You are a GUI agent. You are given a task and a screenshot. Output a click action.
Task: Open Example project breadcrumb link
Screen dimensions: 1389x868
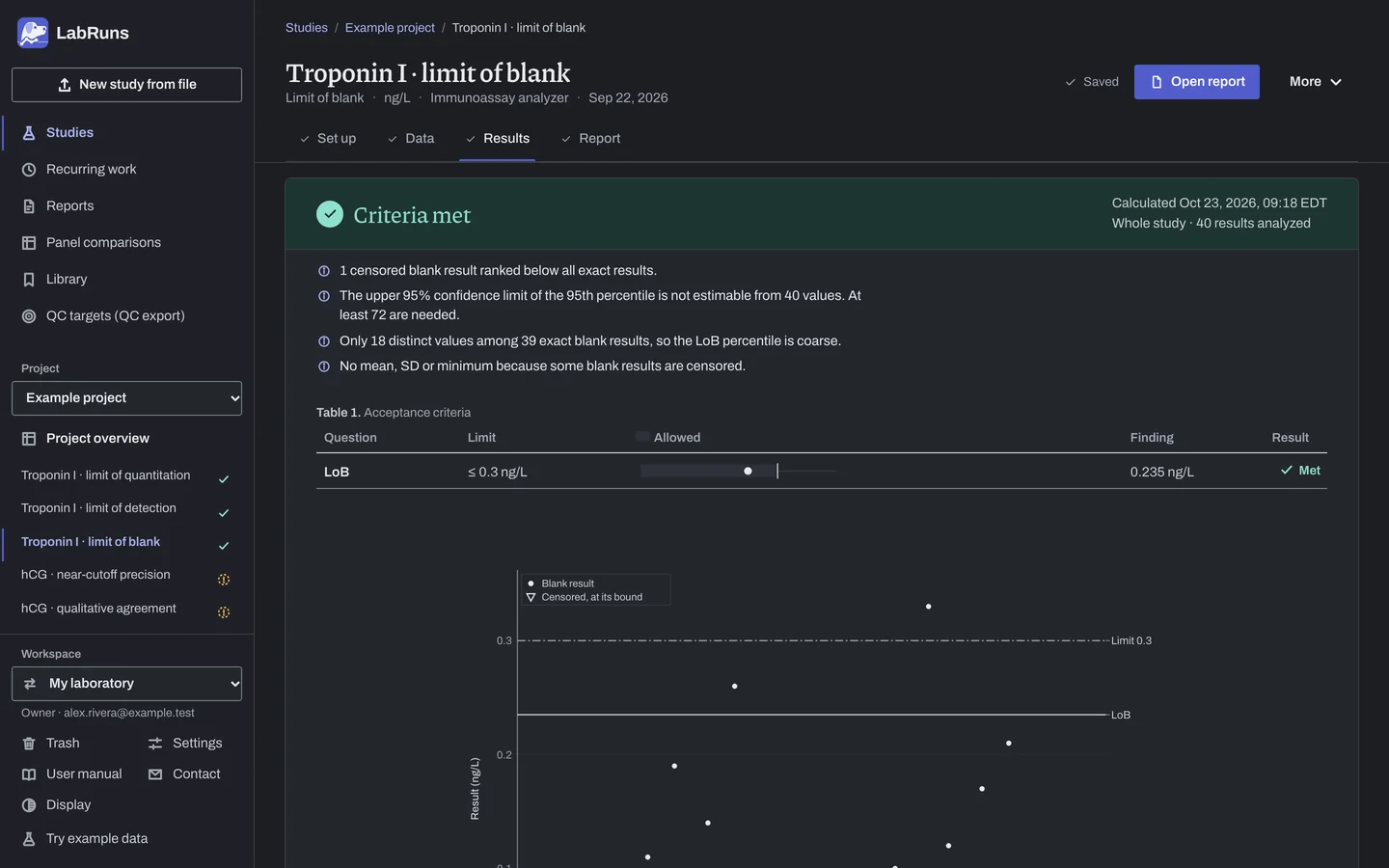390,28
